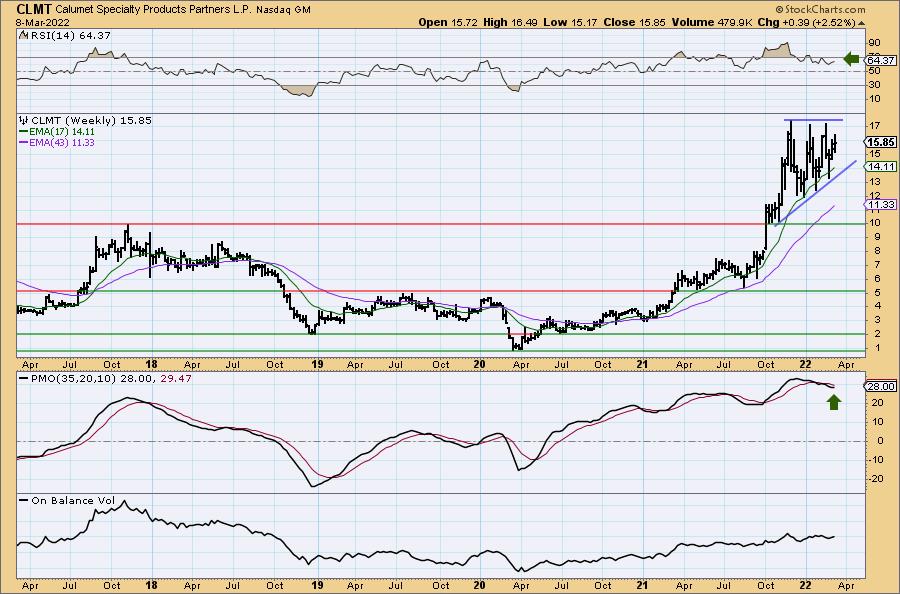Image resolution: width=900 pixels, height=594 pixels.
Task: Click the black PMO legend line swatch
Action: click(24, 379)
